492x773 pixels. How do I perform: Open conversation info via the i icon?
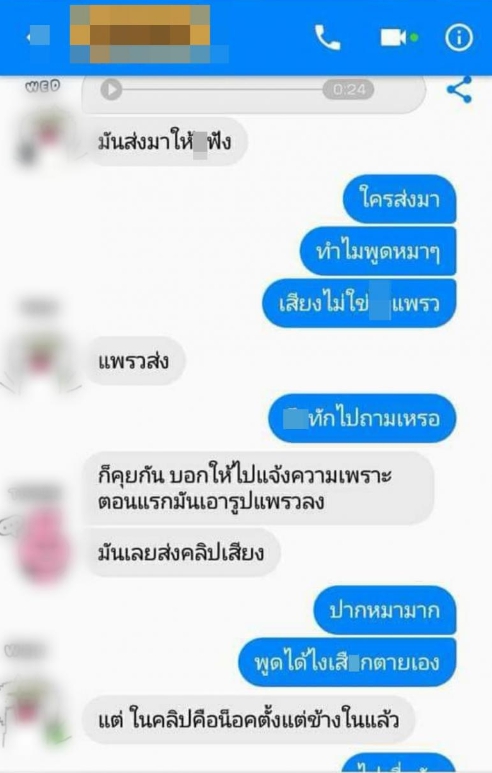(x=459, y=37)
